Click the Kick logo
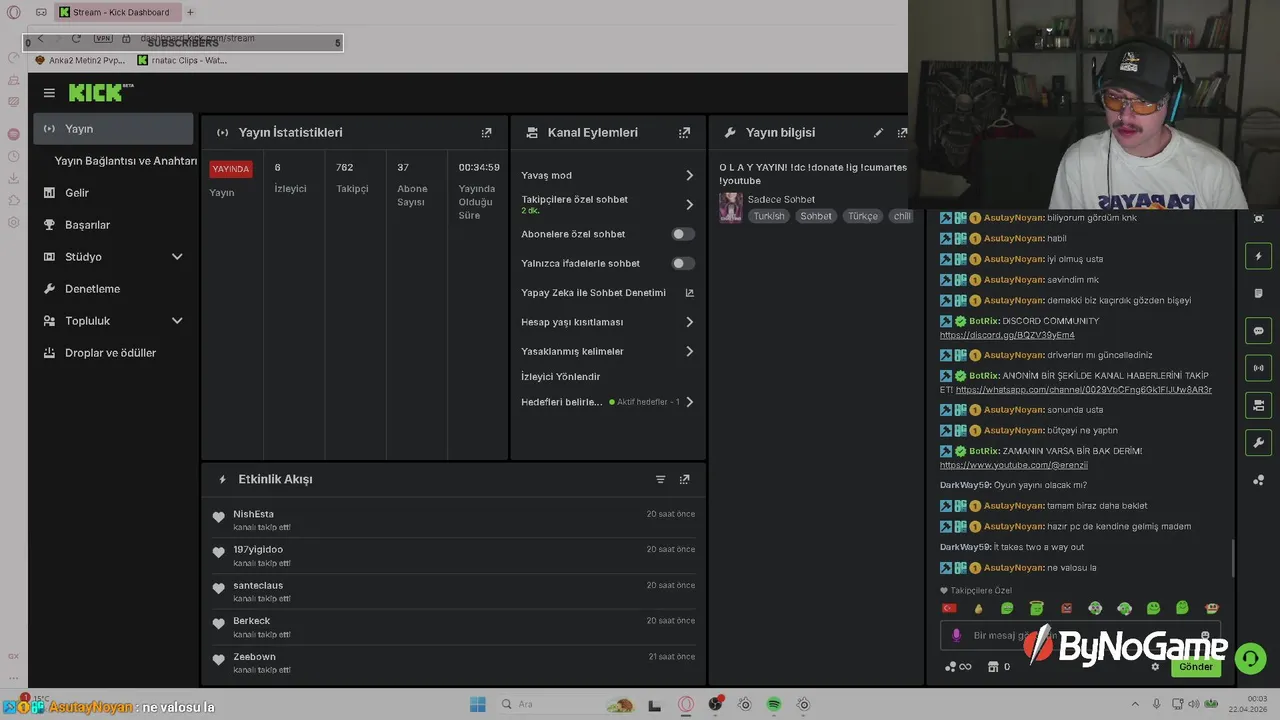 (101, 92)
